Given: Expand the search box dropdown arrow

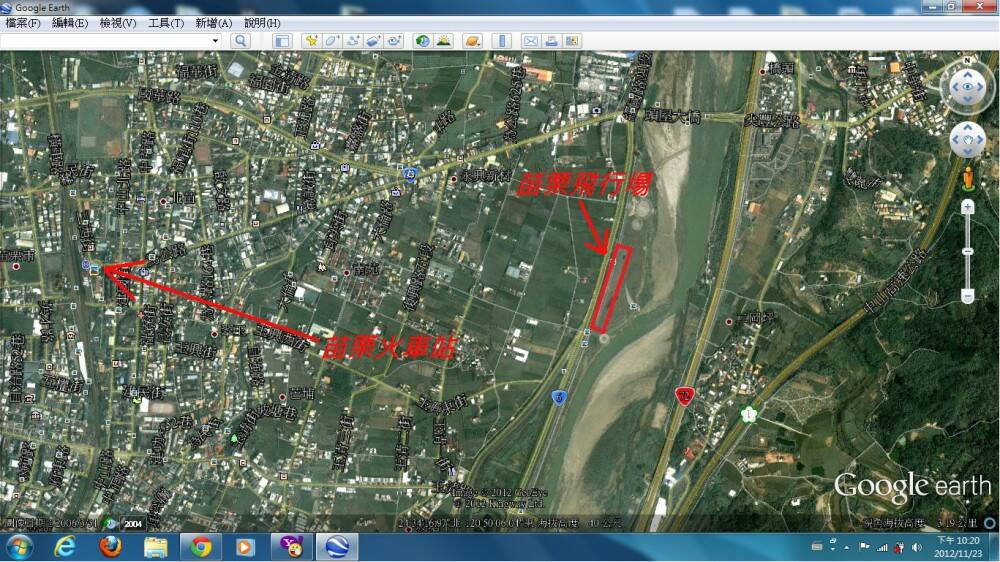Looking at the screenshot, I should [x=215, y=41].
